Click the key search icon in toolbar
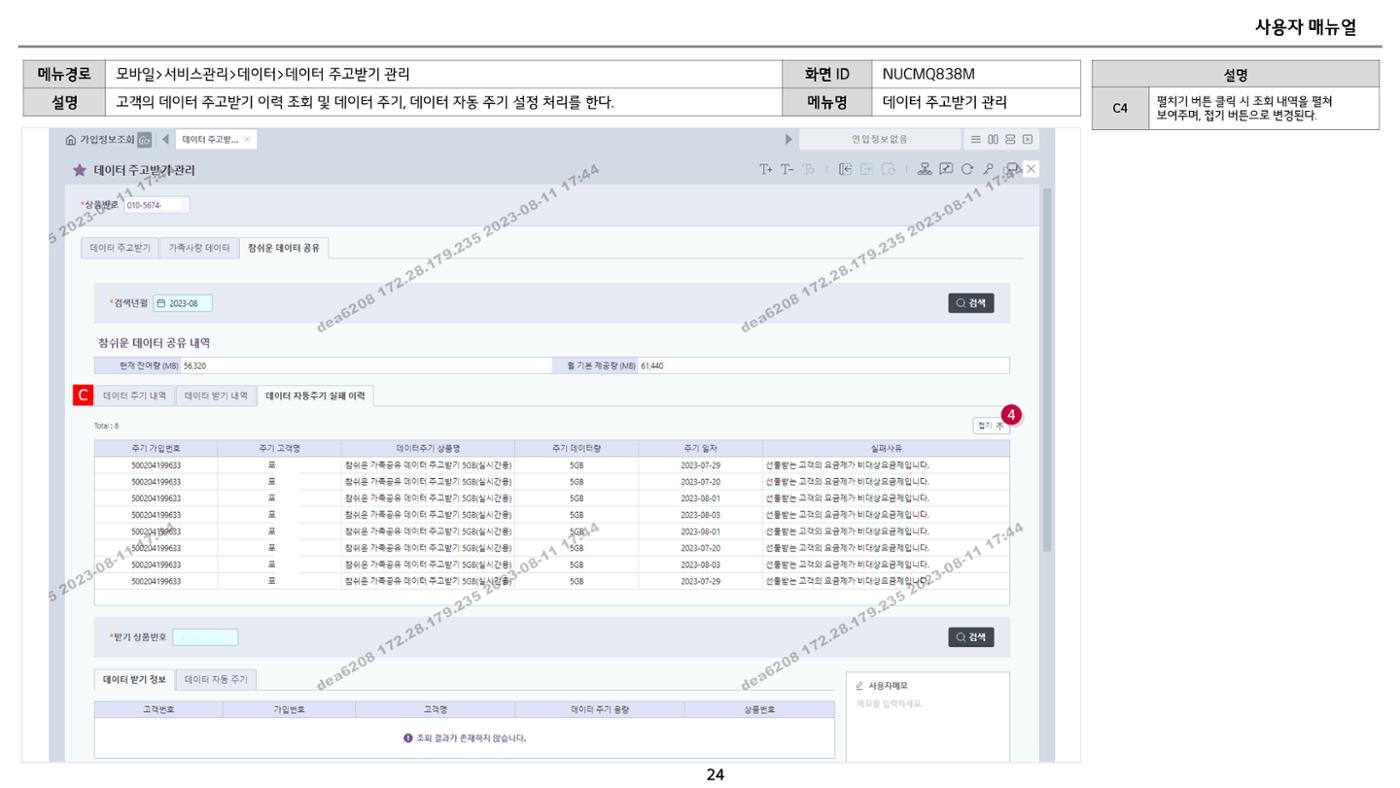Viewport: 1400px width, 788px height. pyautogui.click(x=989, y=169)
